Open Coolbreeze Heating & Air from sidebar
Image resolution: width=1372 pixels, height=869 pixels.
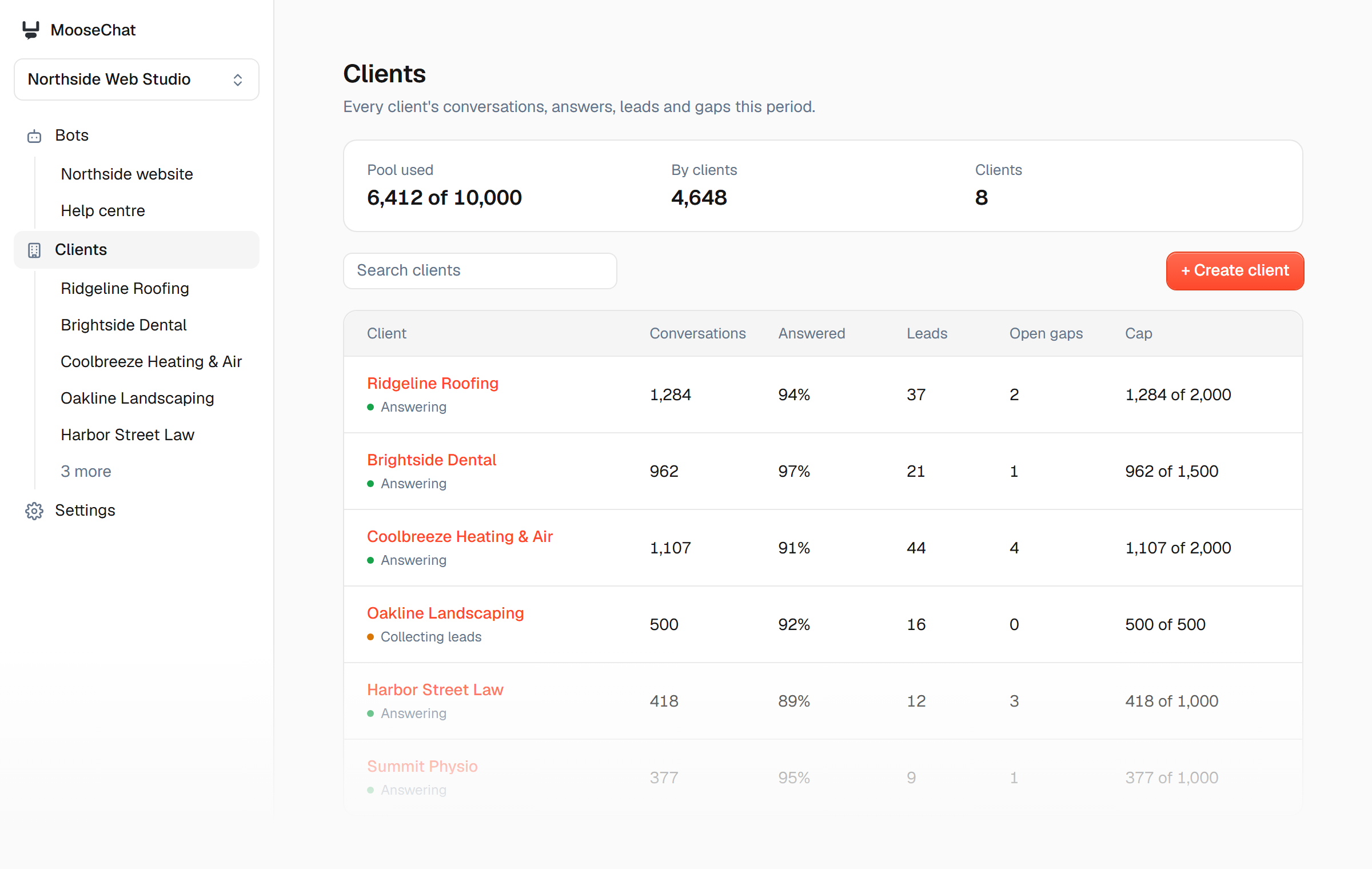pos(151,362)
